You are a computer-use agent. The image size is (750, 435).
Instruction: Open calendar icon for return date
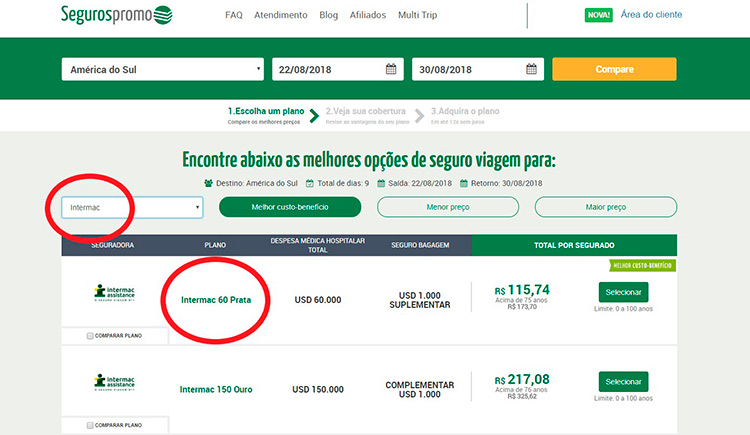tap(532, 69)
